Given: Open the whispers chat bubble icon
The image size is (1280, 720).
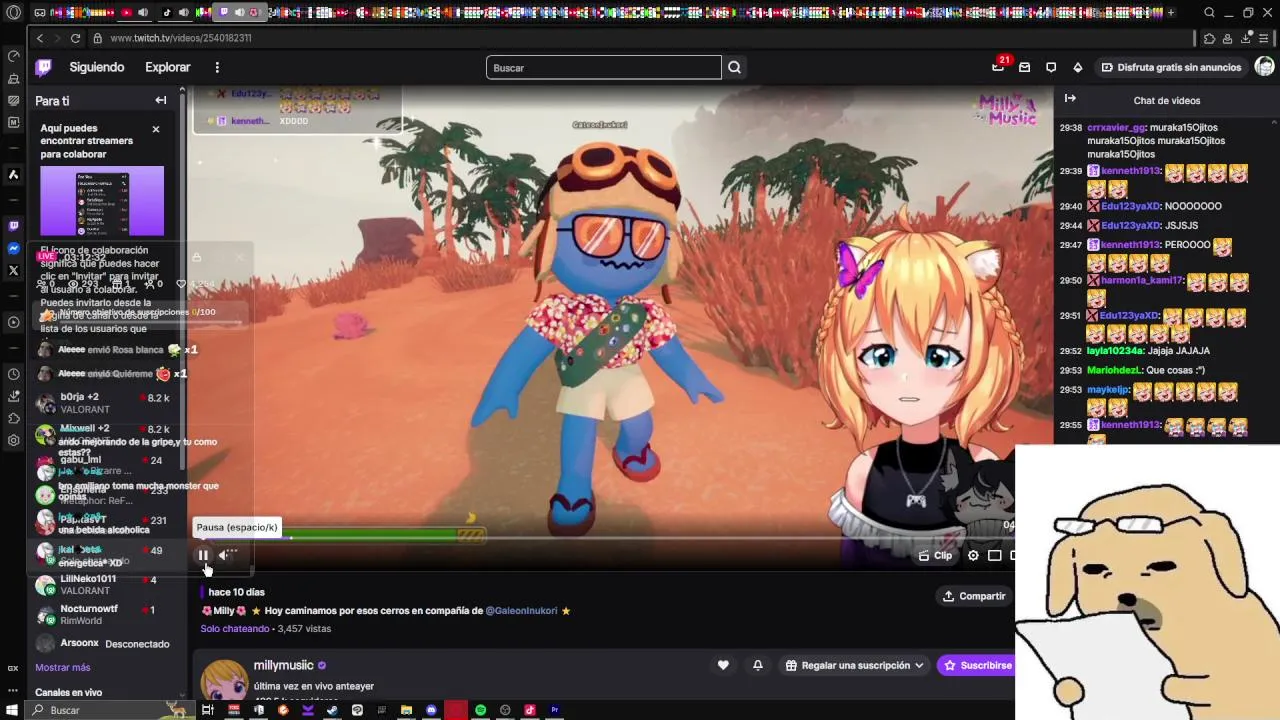Looking at the screenshot, I should [x=1051, y=67].
